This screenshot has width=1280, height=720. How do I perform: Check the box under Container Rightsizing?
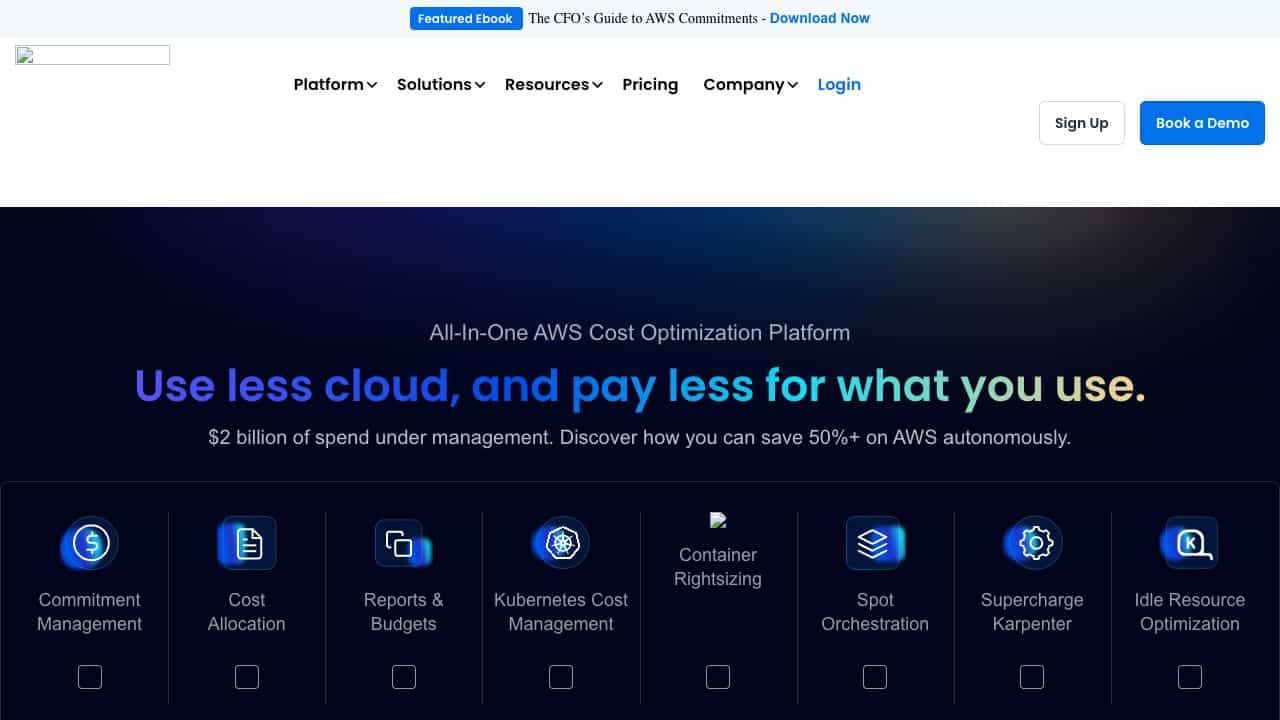718,677
